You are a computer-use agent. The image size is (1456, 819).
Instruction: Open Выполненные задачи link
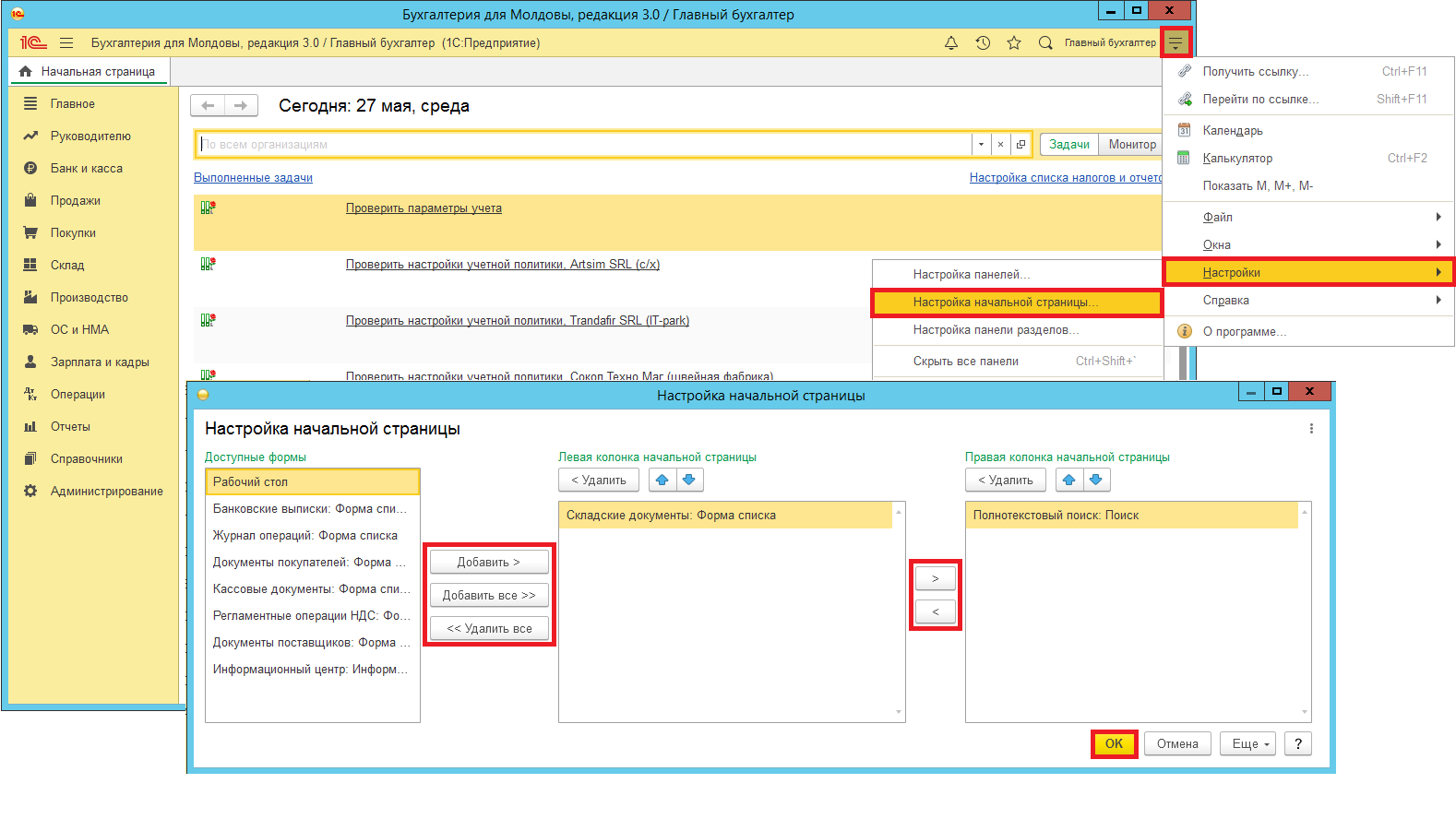(253, 177)
